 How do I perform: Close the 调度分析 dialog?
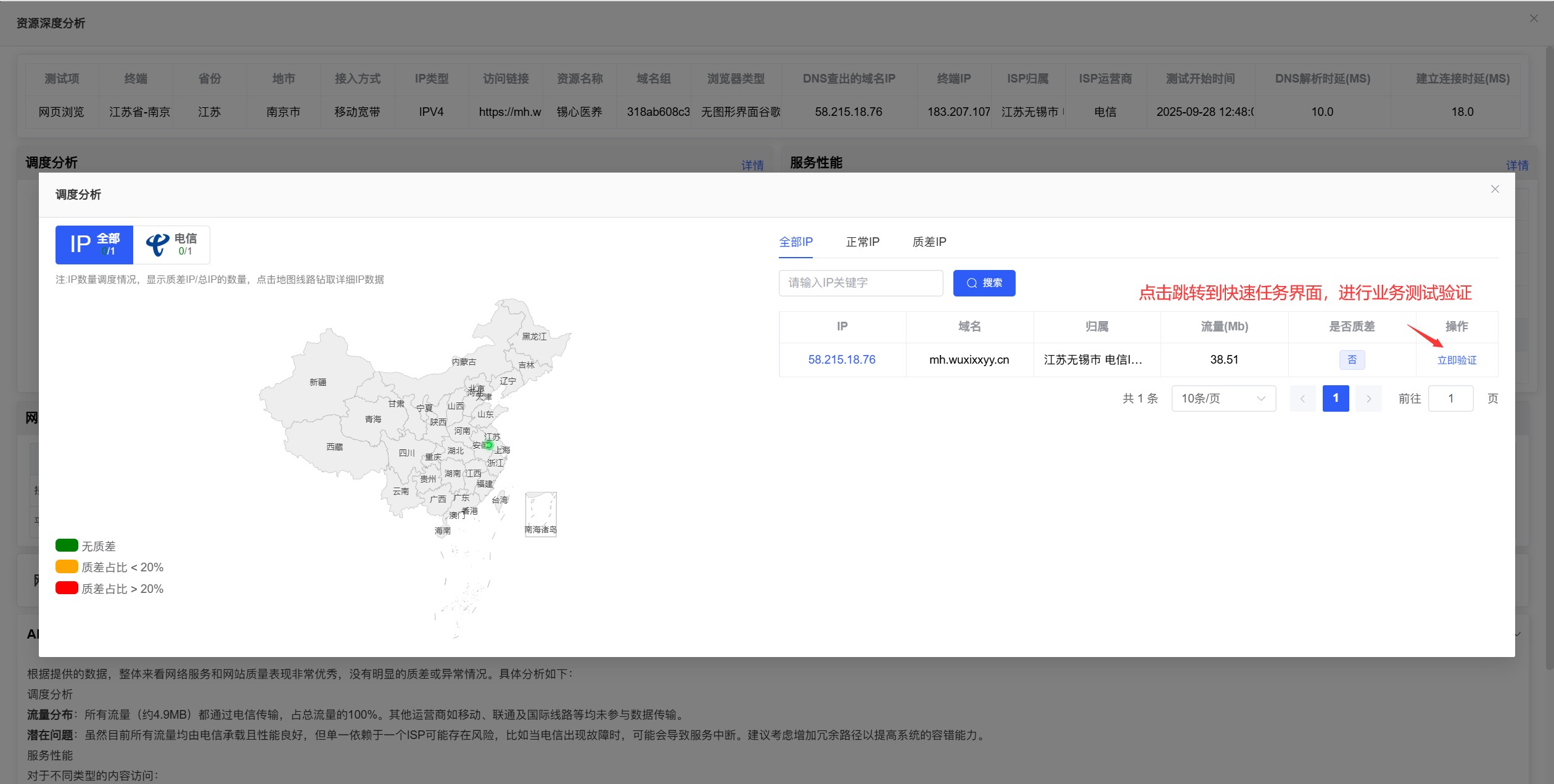click(x=1495, y=189)
